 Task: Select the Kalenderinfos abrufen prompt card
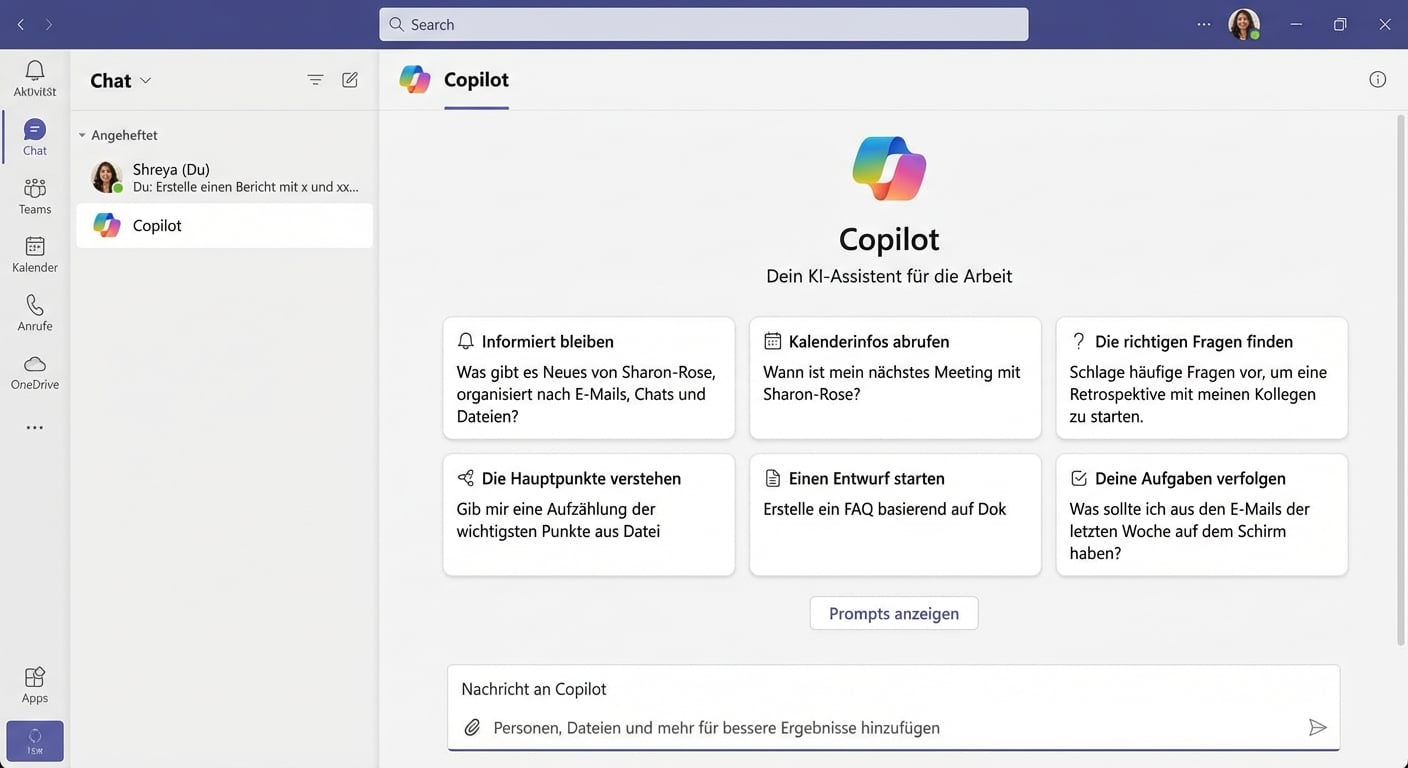(x=894, y=377)
